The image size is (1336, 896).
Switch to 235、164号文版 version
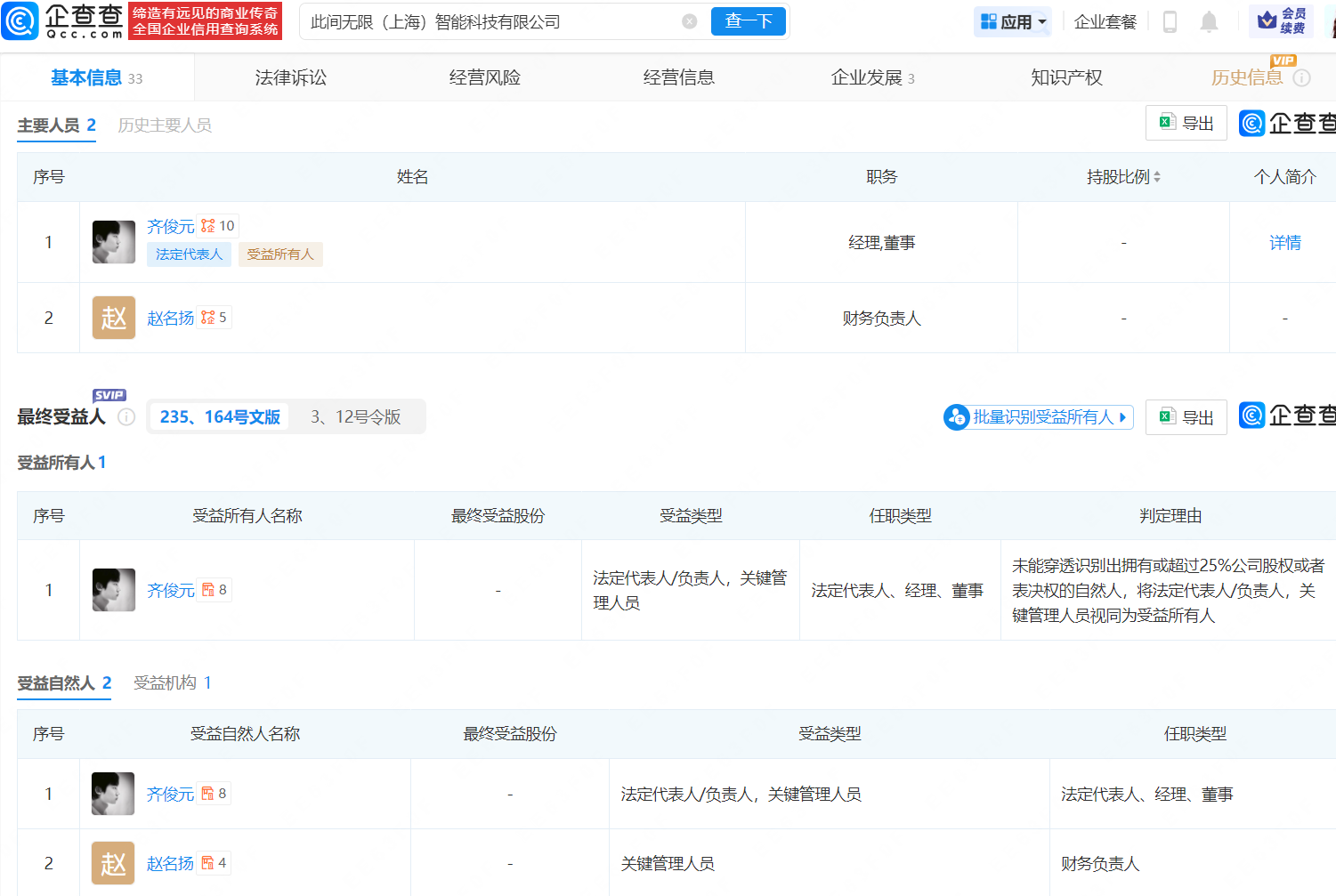click(x=220, y=417)
